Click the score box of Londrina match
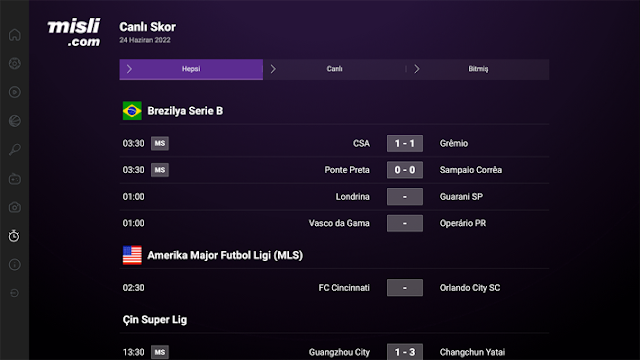This screenshot has width=640, height=360. tap(405, 197)
